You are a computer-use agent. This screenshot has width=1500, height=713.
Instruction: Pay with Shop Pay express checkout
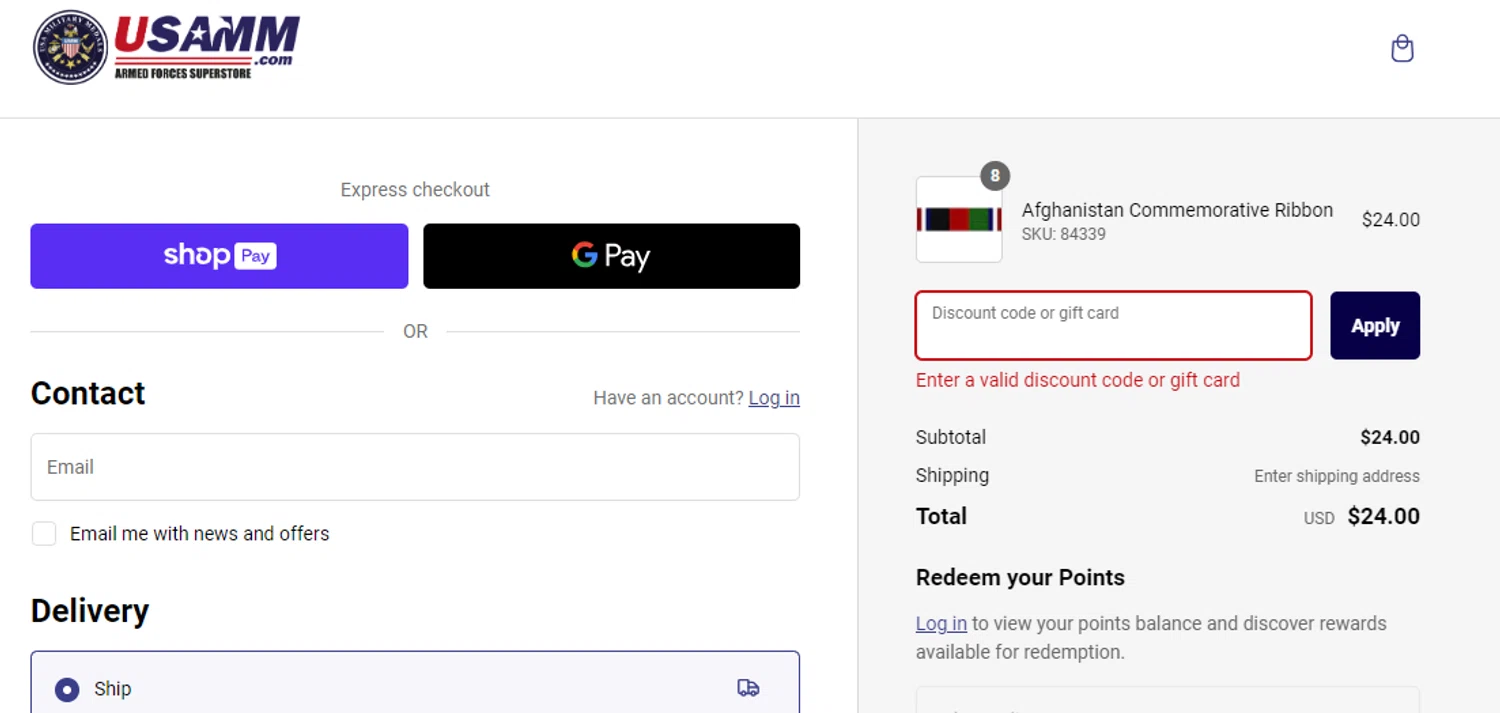pos(219,256)
